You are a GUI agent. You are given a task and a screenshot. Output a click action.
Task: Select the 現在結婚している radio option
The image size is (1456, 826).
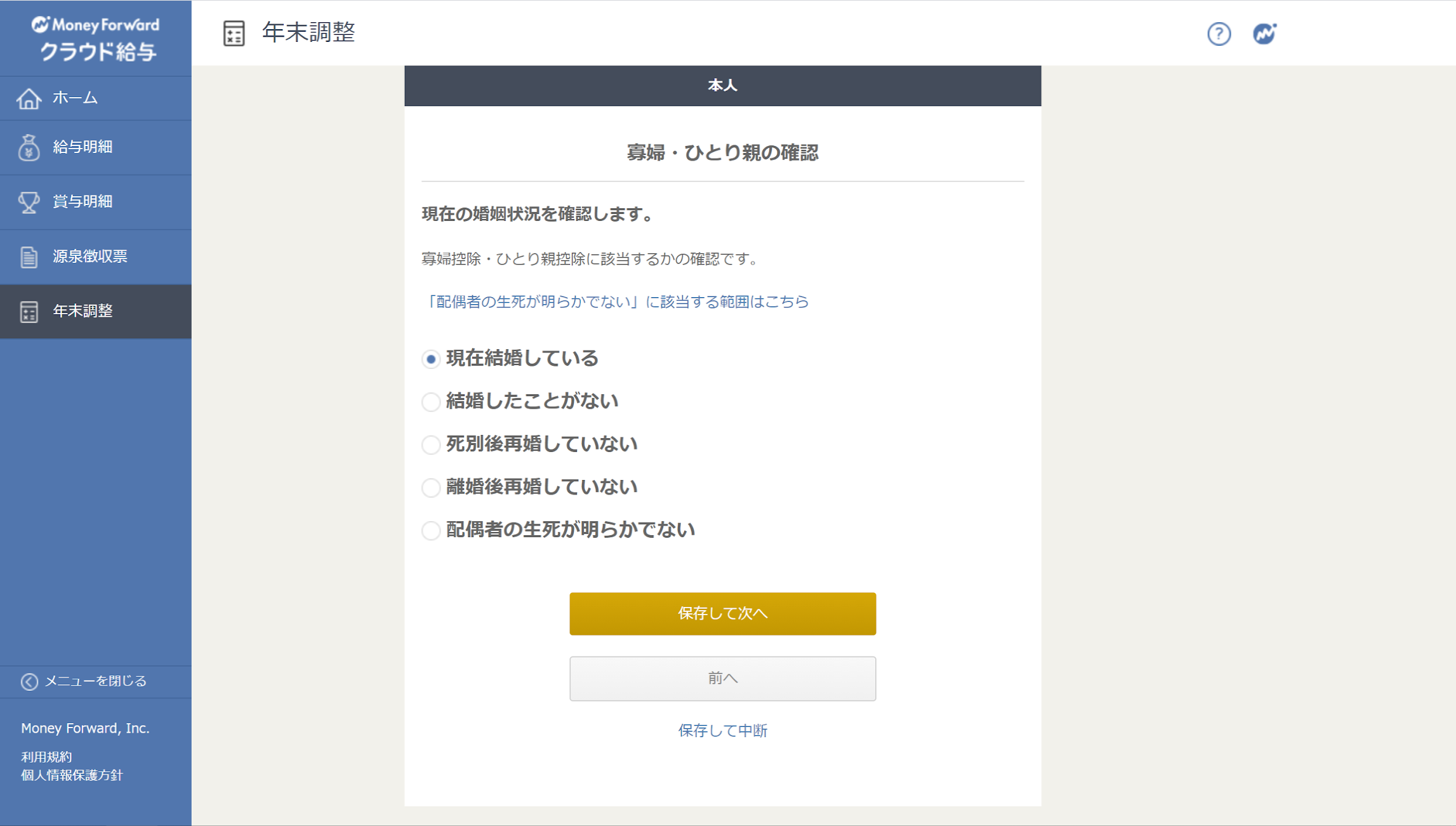tap(431, 359)
